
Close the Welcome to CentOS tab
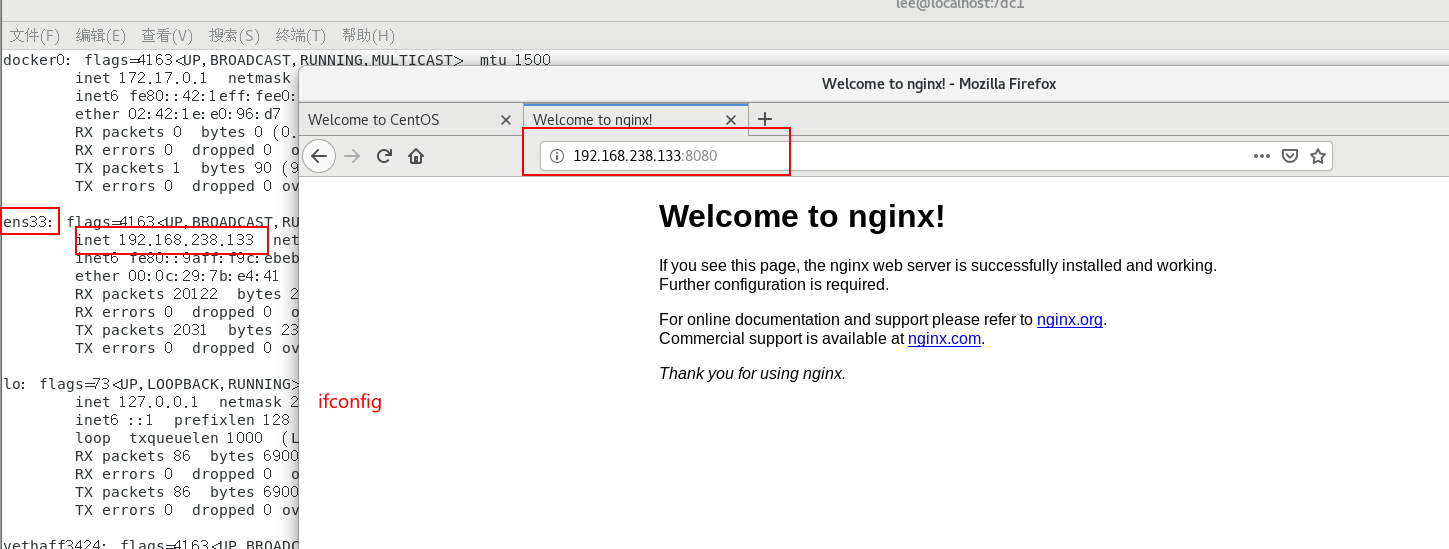coord(506,120)
